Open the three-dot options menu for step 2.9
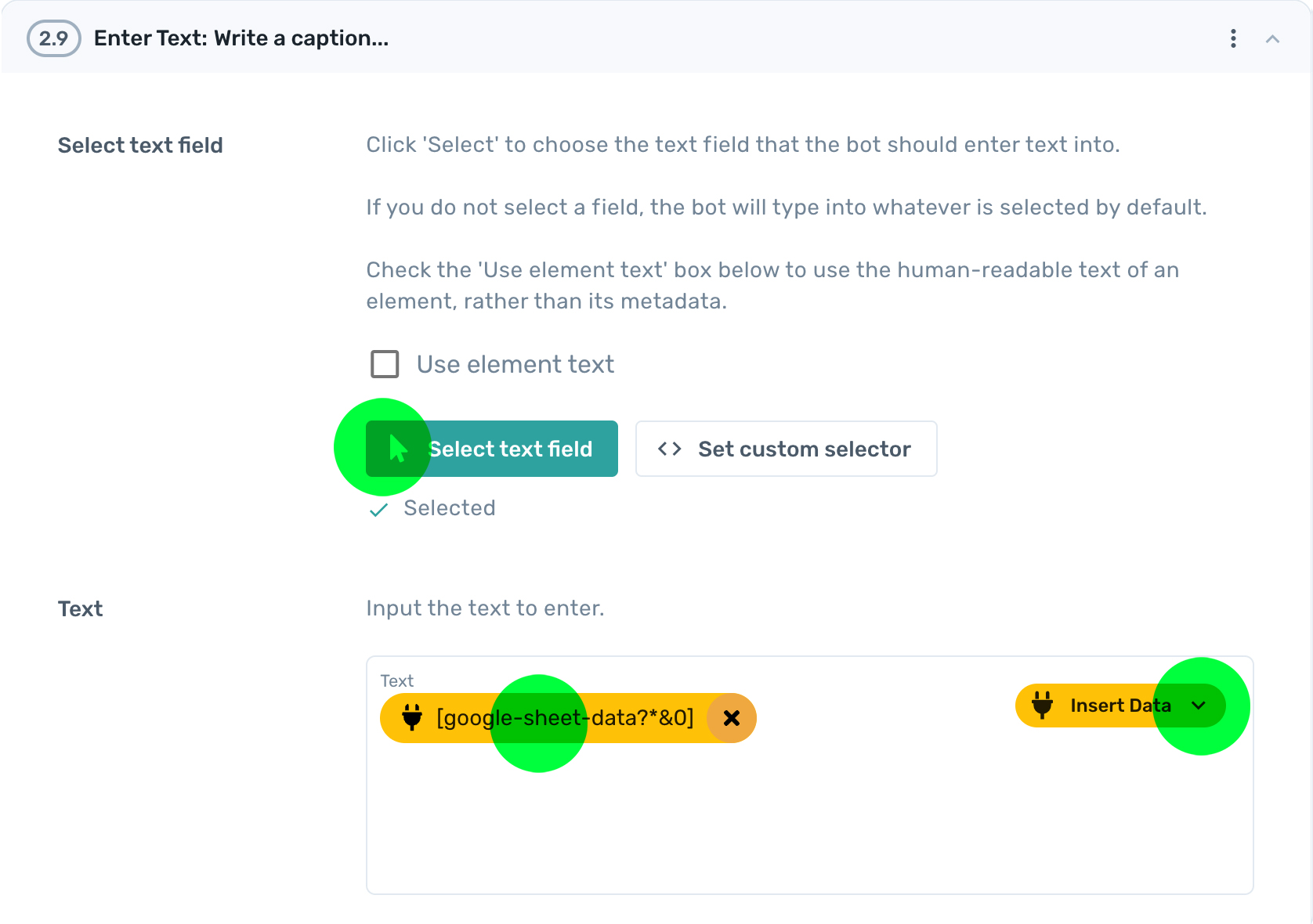 [1233, 38]
